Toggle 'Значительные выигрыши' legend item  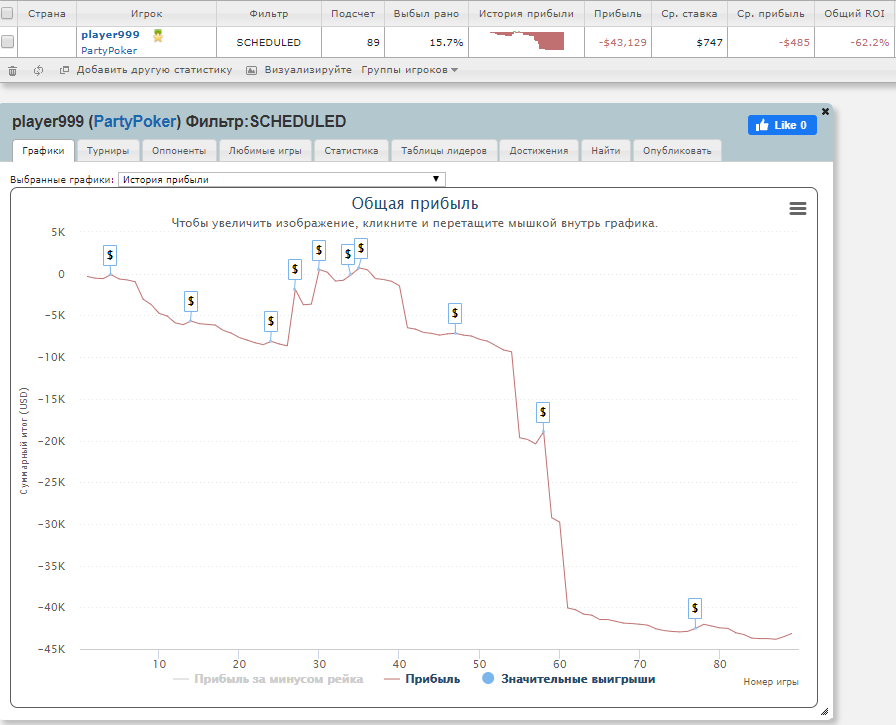point(569,679)
